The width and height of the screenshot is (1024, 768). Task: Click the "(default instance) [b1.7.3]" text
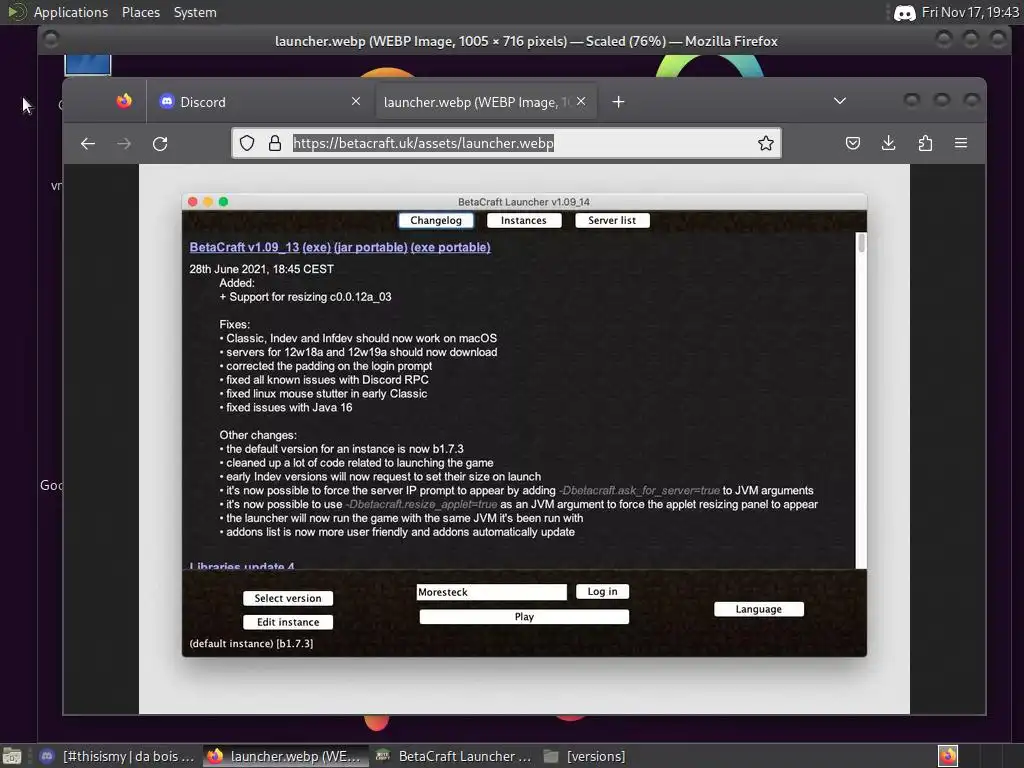point(251,644)
